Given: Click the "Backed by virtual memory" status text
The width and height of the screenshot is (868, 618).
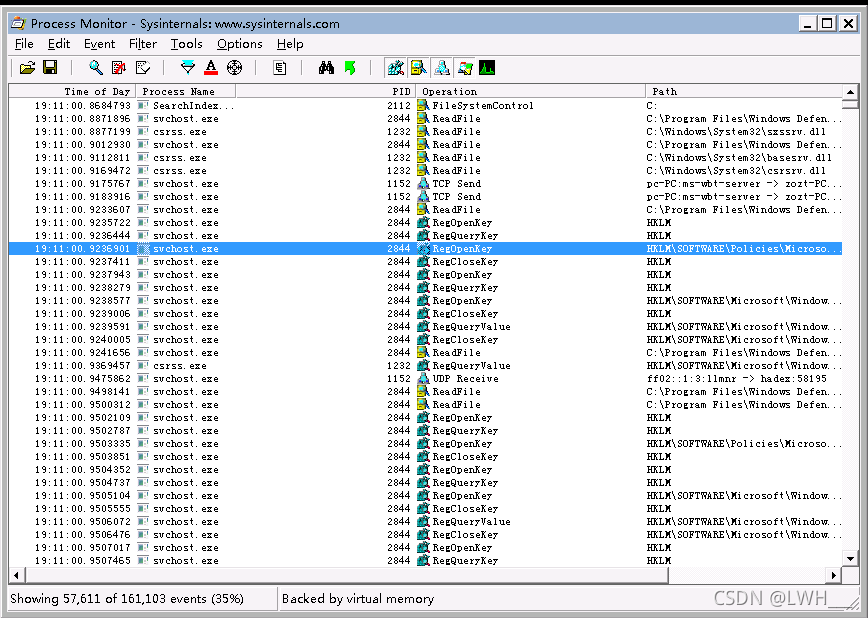Looking at the screenshot, I should click(x=358, y=599).
